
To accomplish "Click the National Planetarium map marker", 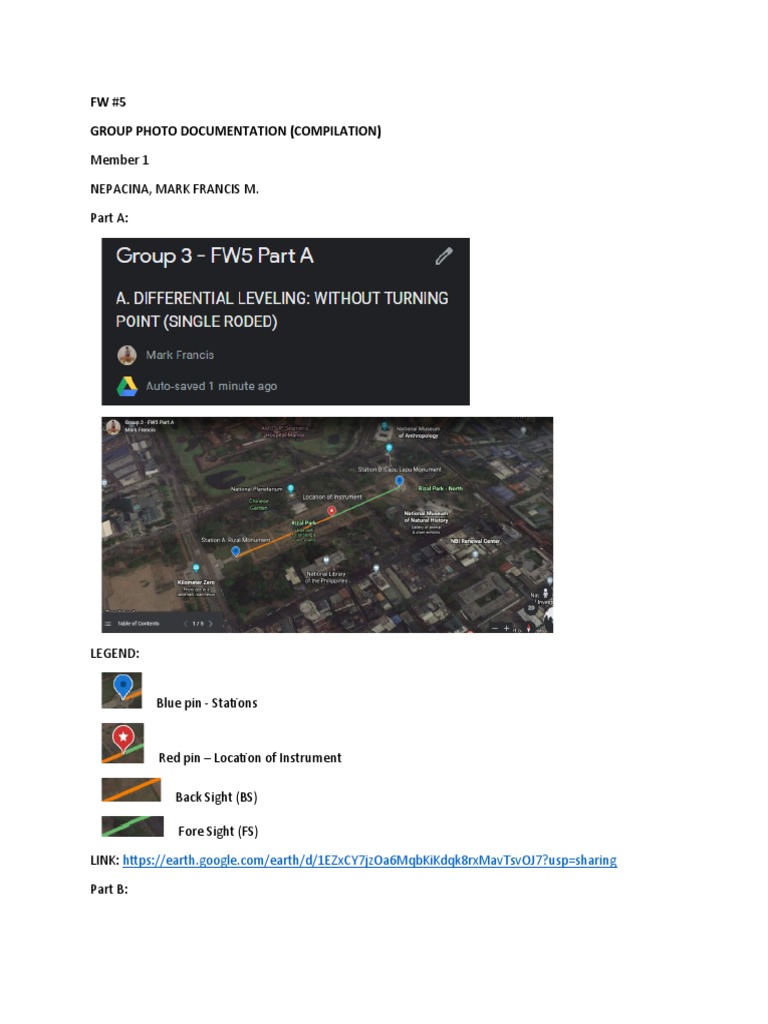I will point(291,488).
